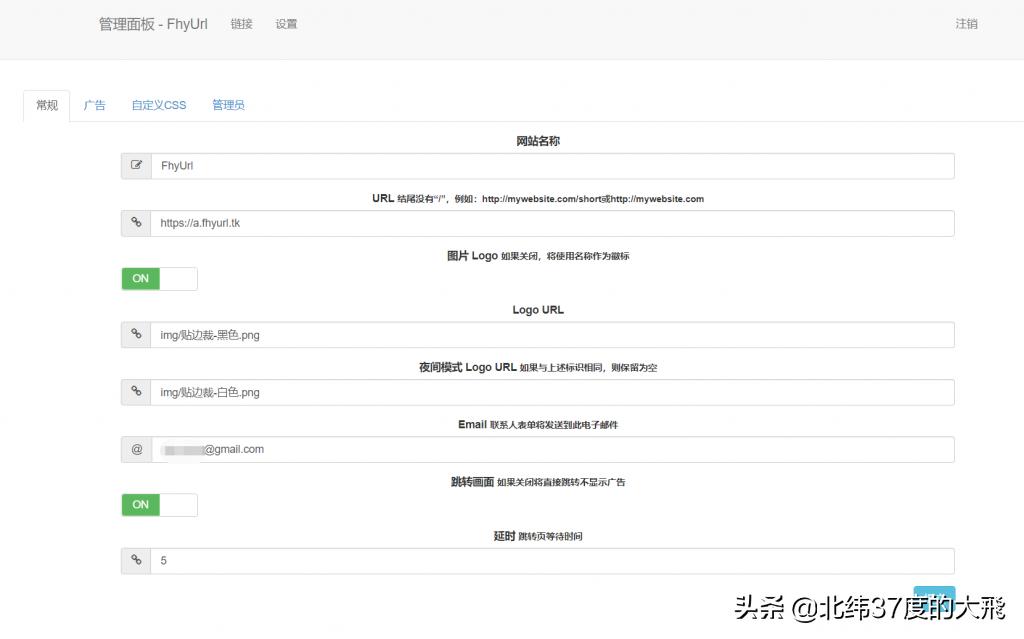This screenshot has height=639, width=1024.
Task: Select the 常规 tab
Action: tap(46, 104)
